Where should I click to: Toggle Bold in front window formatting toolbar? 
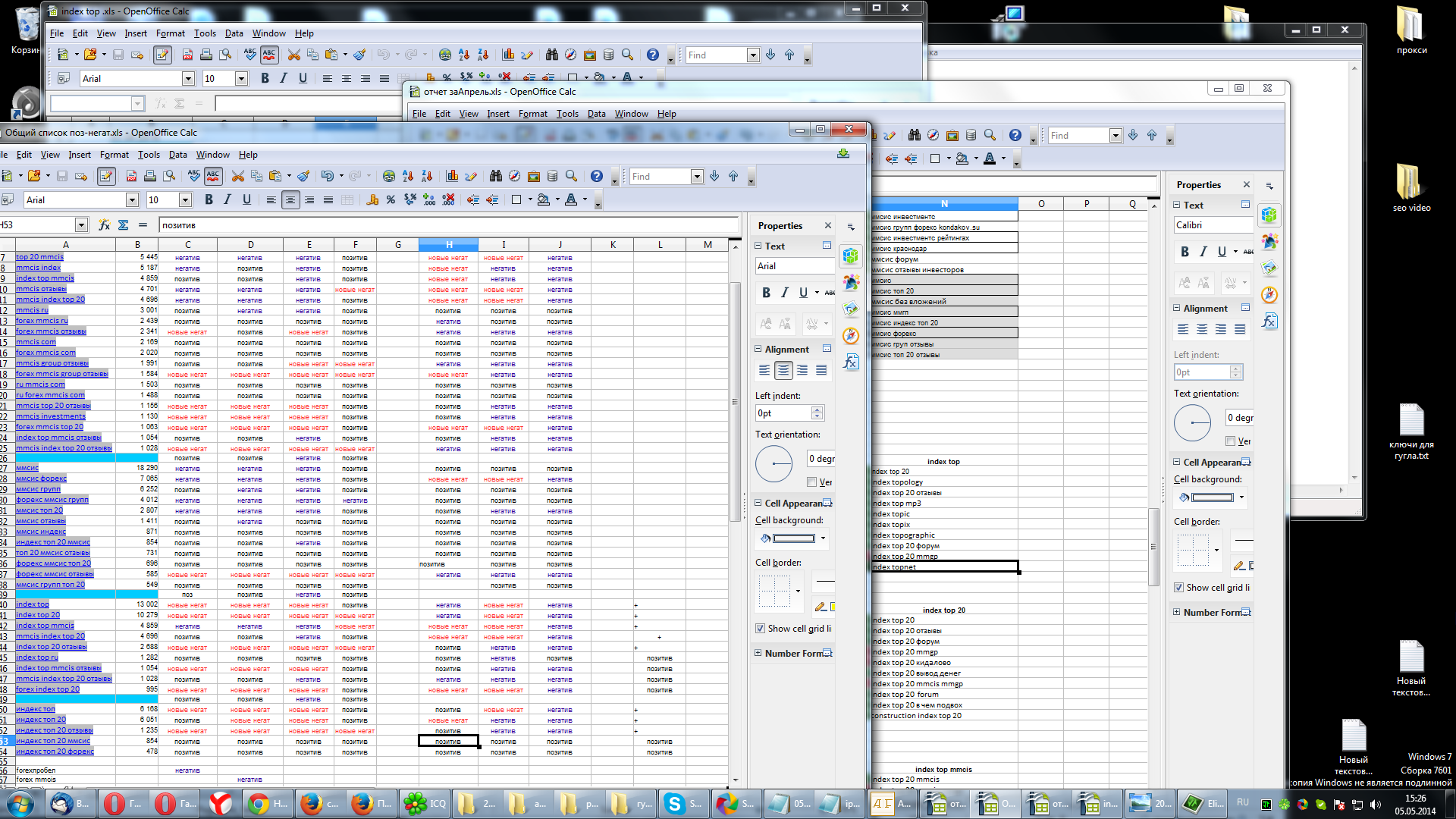point(209,199)
